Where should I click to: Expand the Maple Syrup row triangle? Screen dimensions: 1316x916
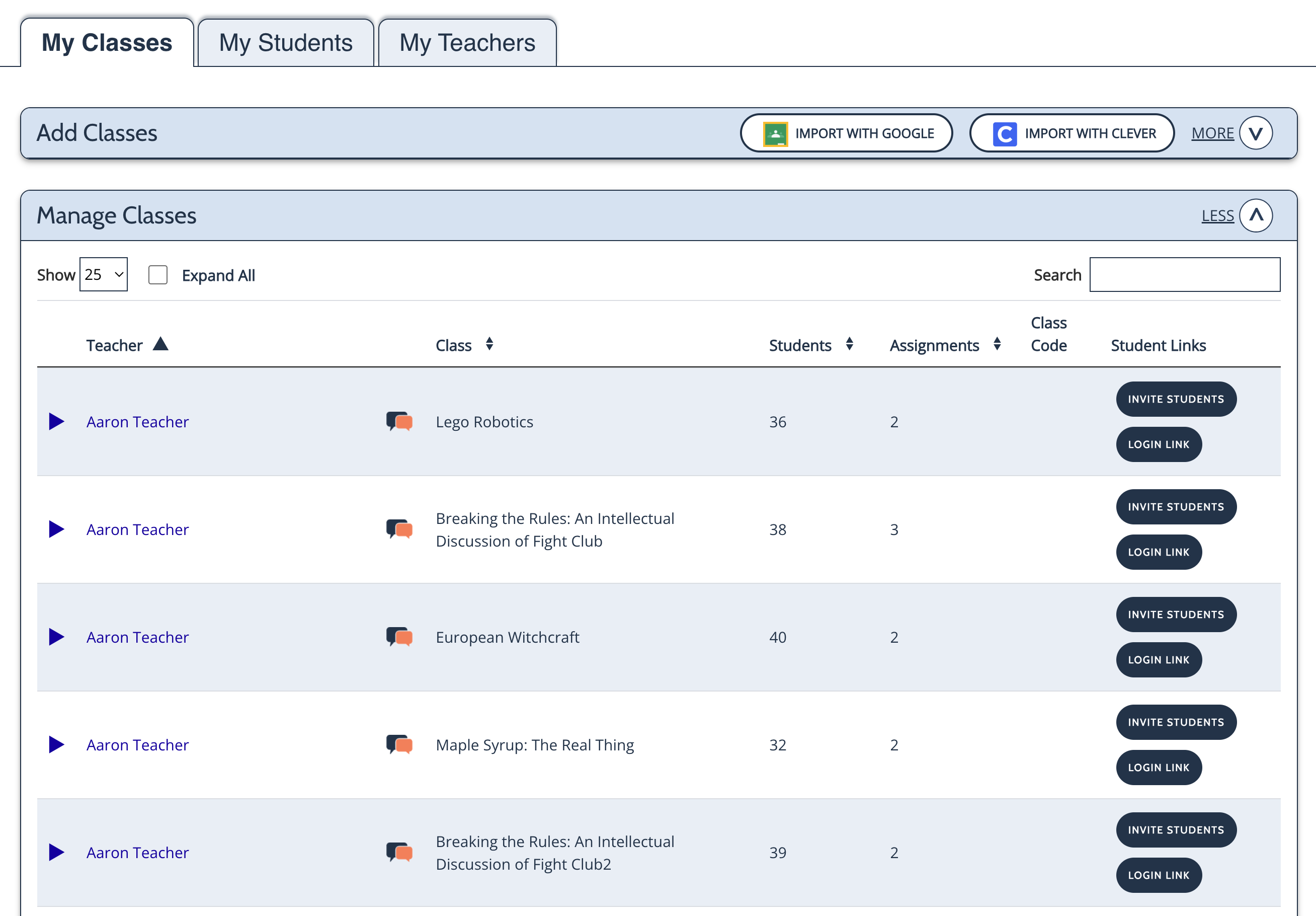[x=56, y=744]
